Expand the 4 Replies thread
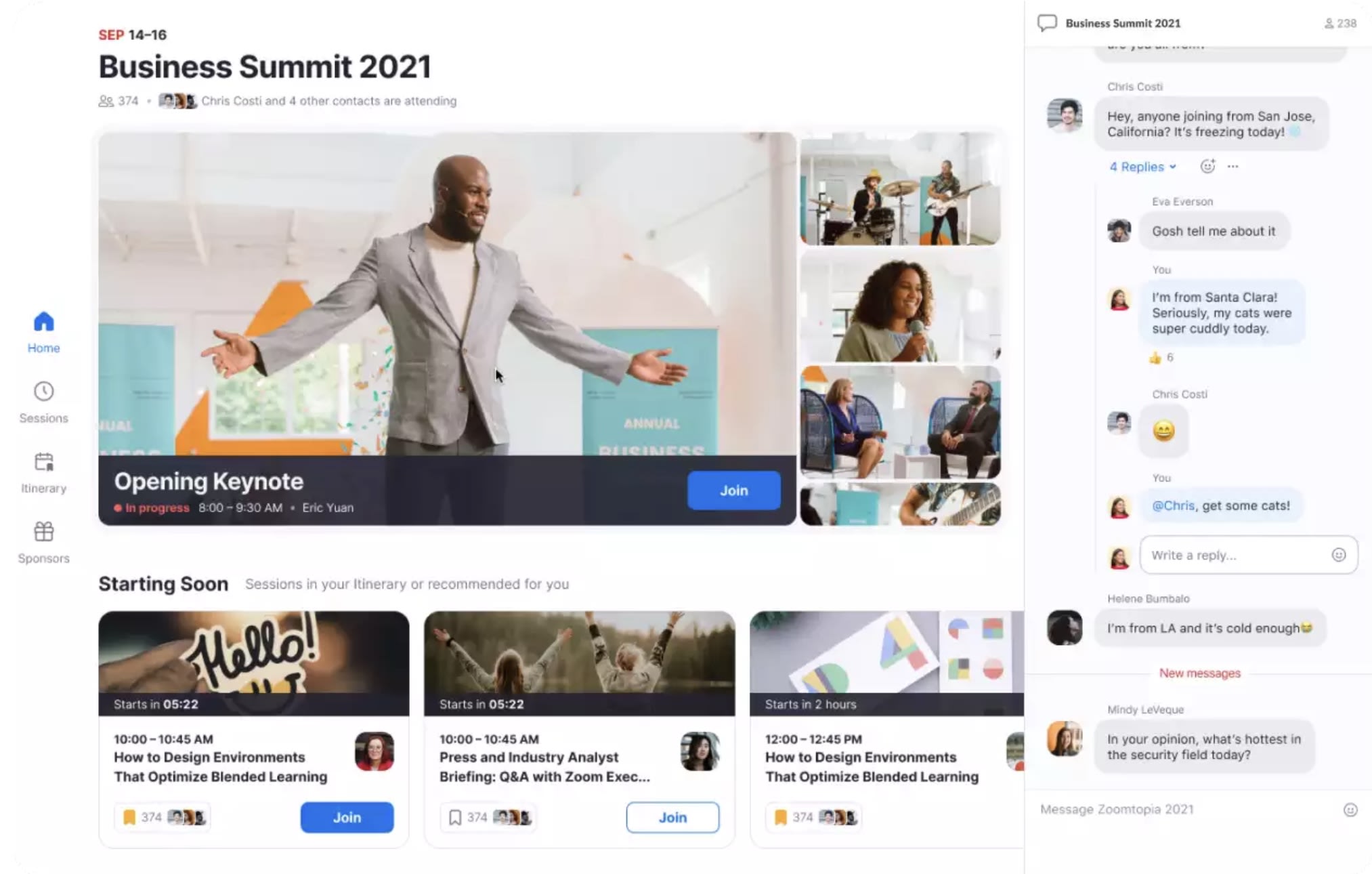This screenshot has width=1372, height=874. [x=1141, y=166]
